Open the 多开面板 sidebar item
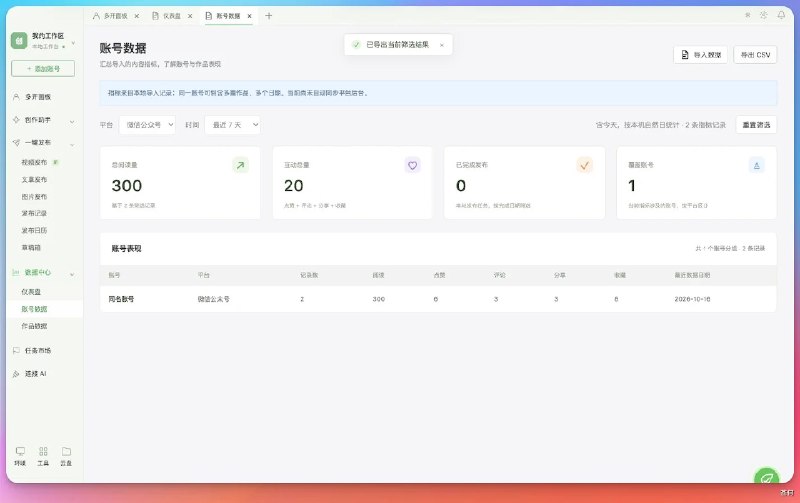Viewport: 800px width, 503px height. pyautogui.click(x=38, y=96)
